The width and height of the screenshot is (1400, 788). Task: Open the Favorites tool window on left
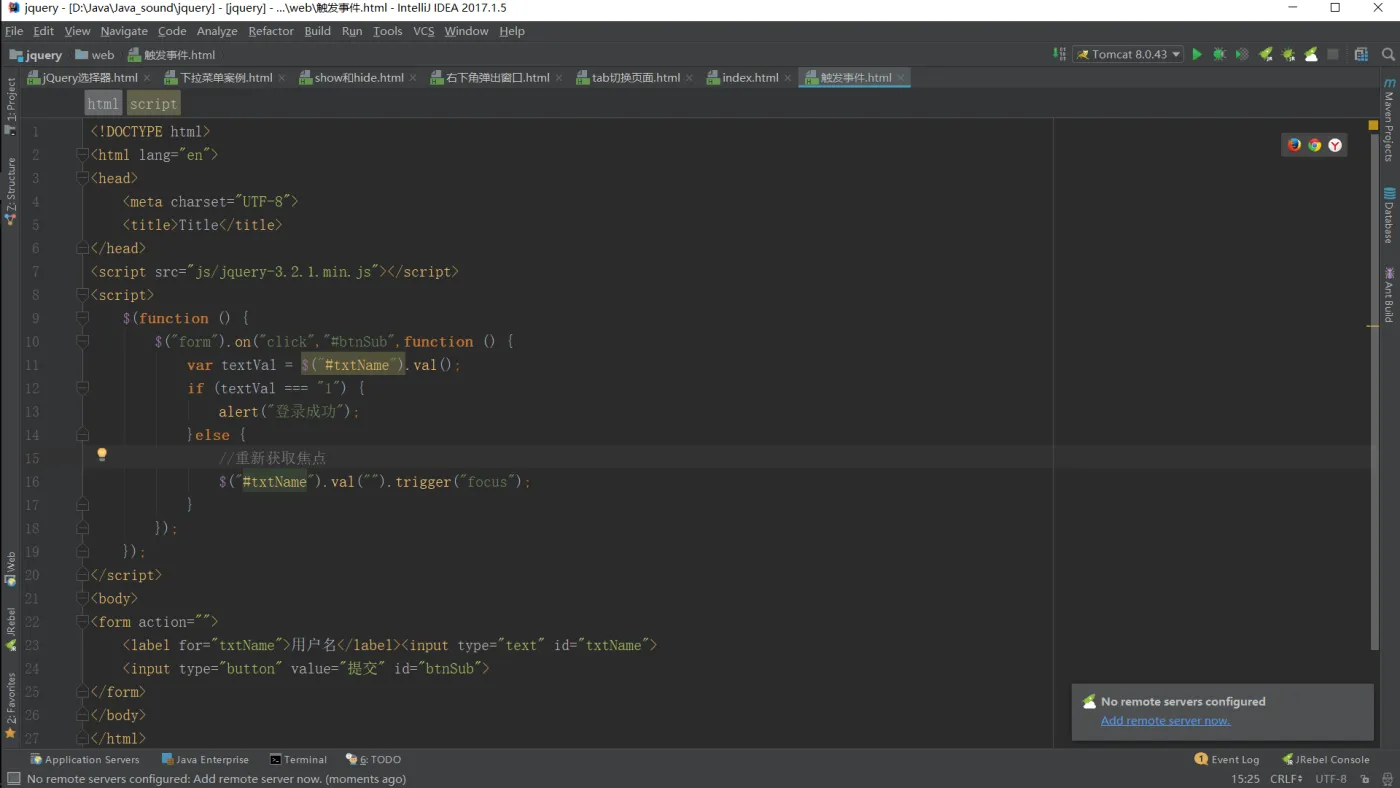pos(11,705)
